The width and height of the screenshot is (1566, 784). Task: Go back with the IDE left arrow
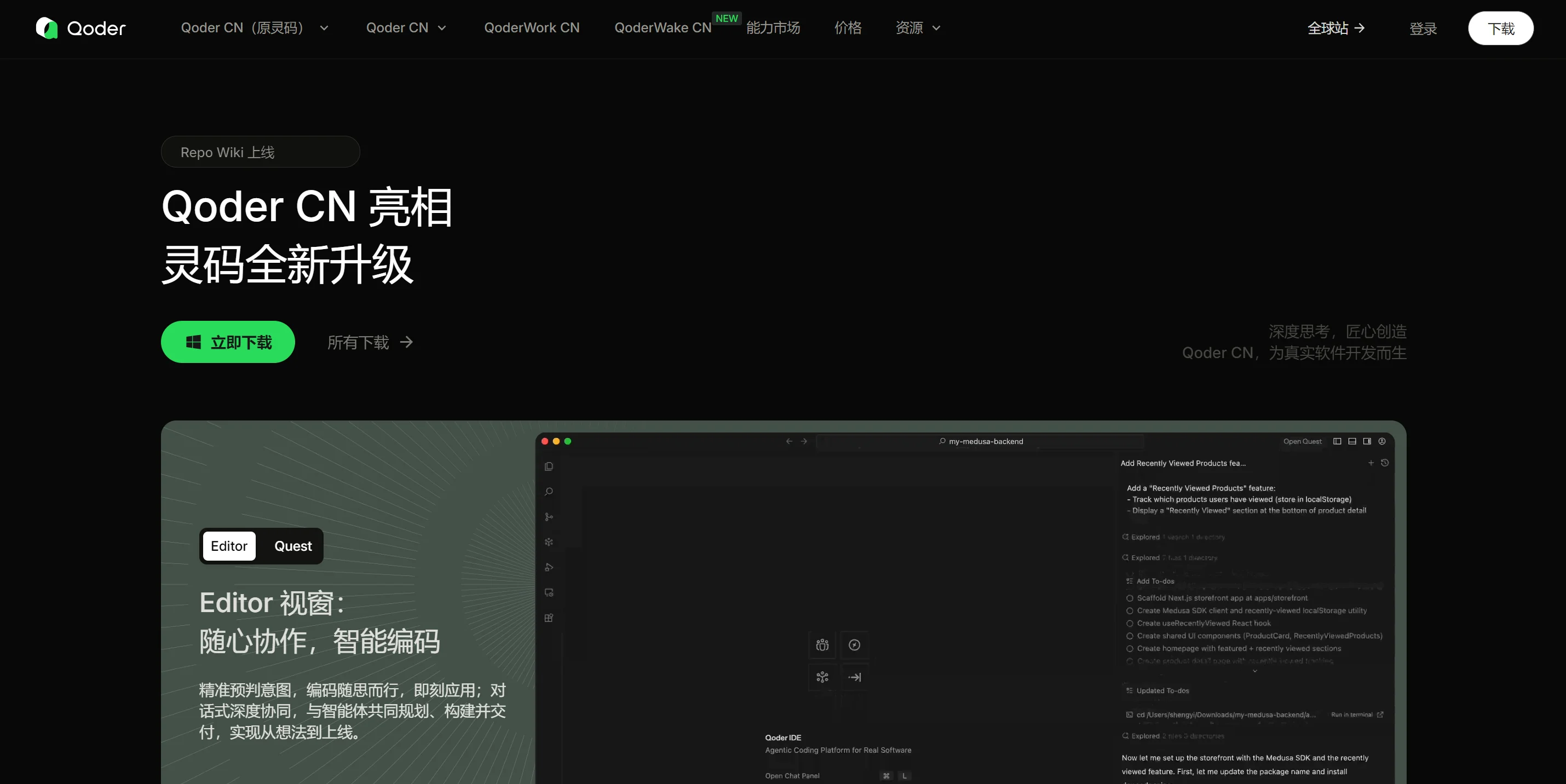789,441
